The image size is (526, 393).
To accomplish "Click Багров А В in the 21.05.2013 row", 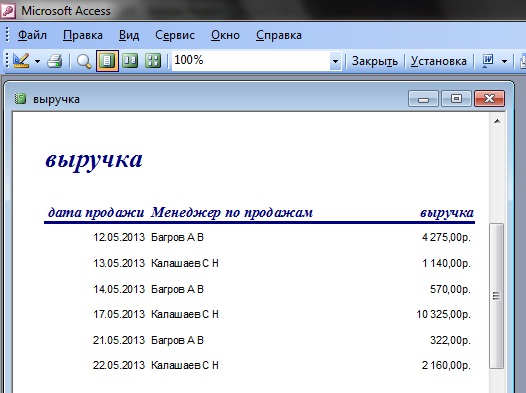I will [177, 340].
